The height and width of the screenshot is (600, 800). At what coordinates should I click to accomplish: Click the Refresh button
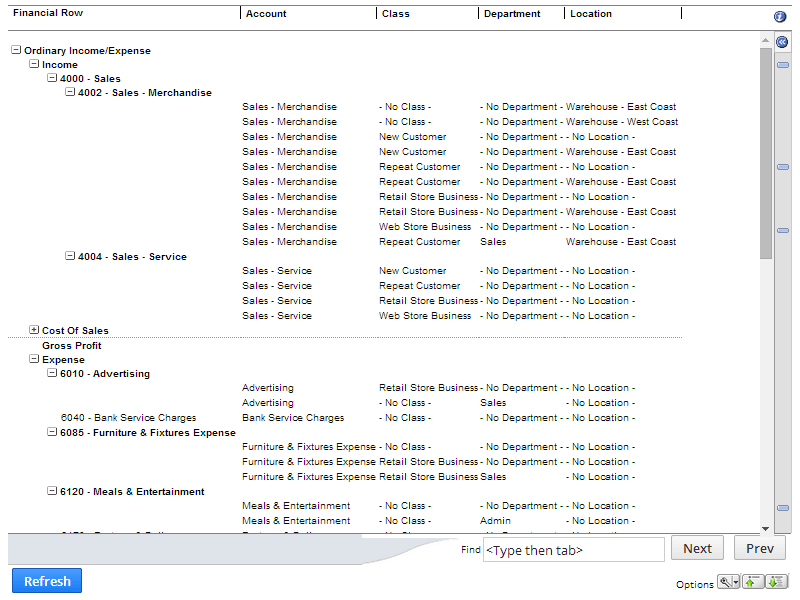pos(47,581)
